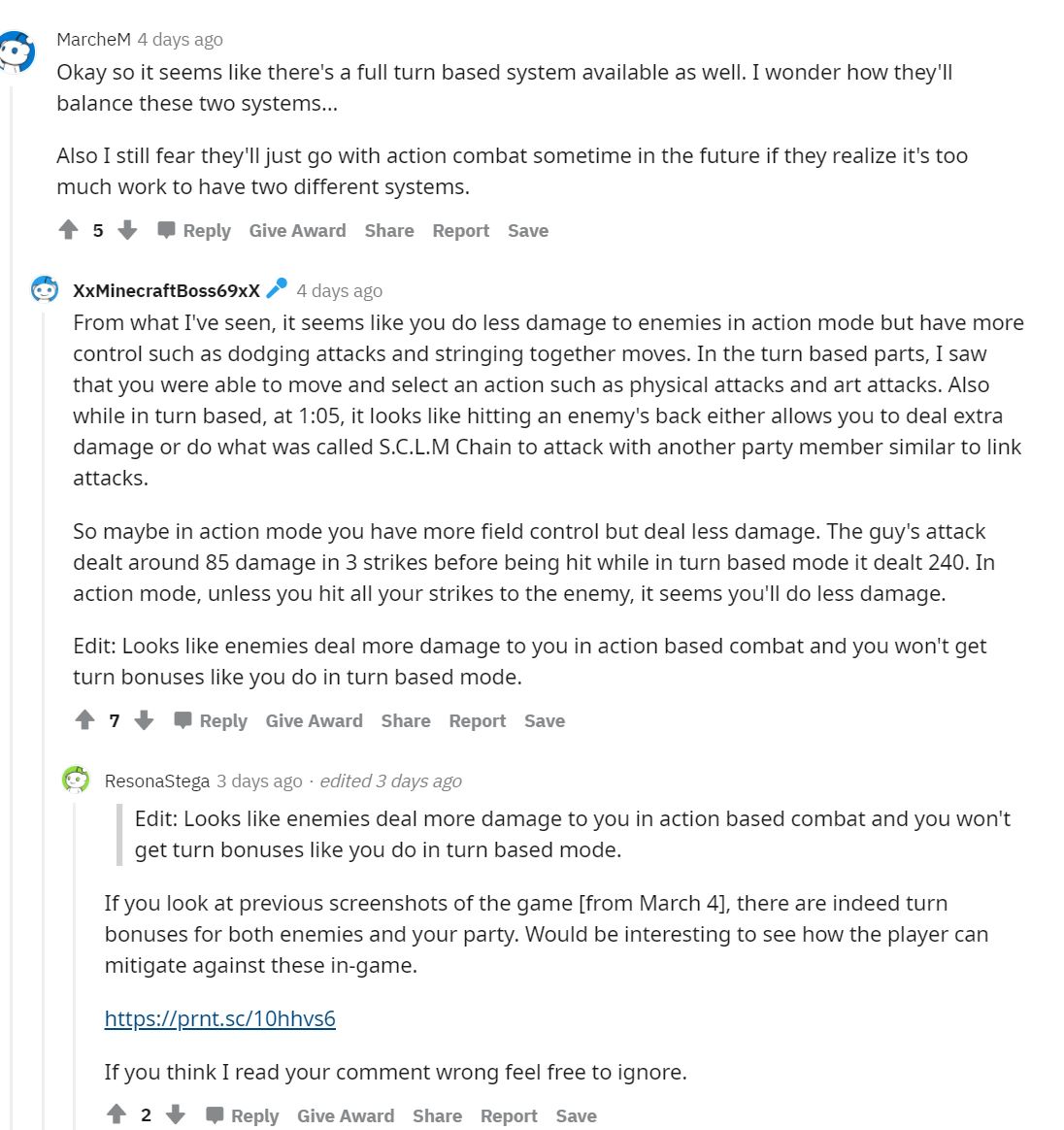Screen dimensions: 1064x1130
Task: Open XxMinecraftBoss69xX's user profile name
Action: pyautogui.click(x=167, y=290)
